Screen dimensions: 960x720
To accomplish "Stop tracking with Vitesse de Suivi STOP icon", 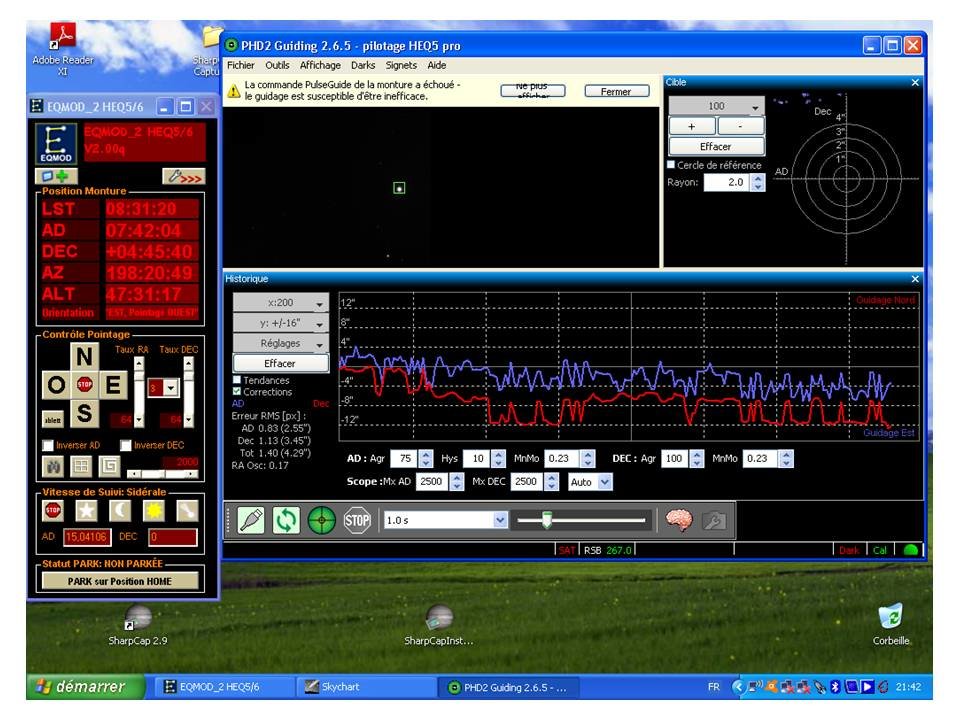I will tap(53, 510).
